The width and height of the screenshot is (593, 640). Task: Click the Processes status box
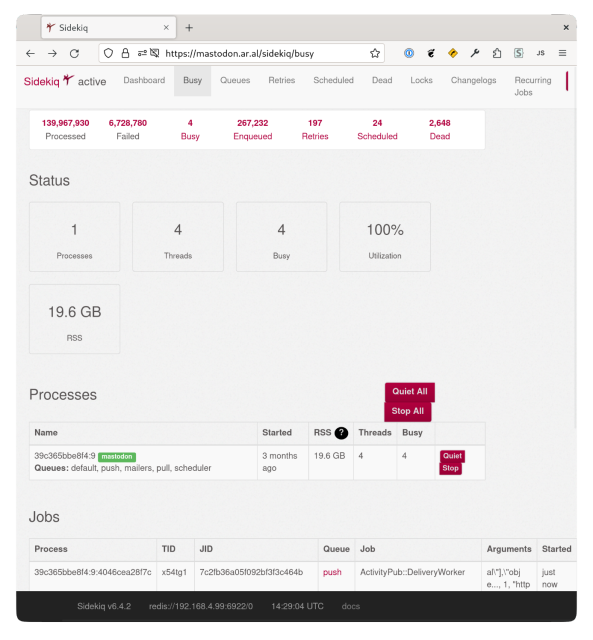(x=75, y=237)
